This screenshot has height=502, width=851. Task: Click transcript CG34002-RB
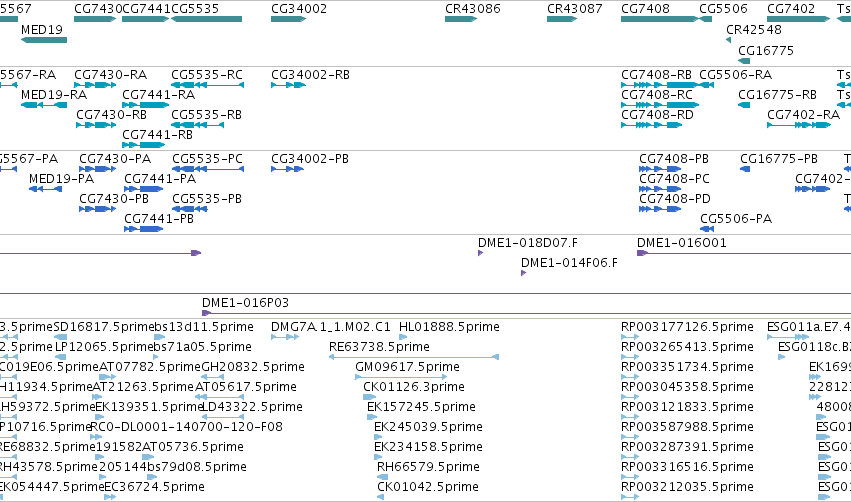point(289,85)
